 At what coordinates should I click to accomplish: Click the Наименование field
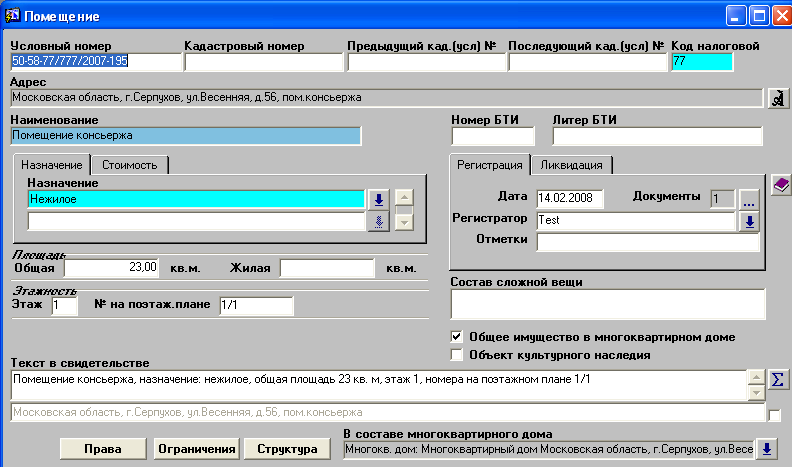coord(186,135)
